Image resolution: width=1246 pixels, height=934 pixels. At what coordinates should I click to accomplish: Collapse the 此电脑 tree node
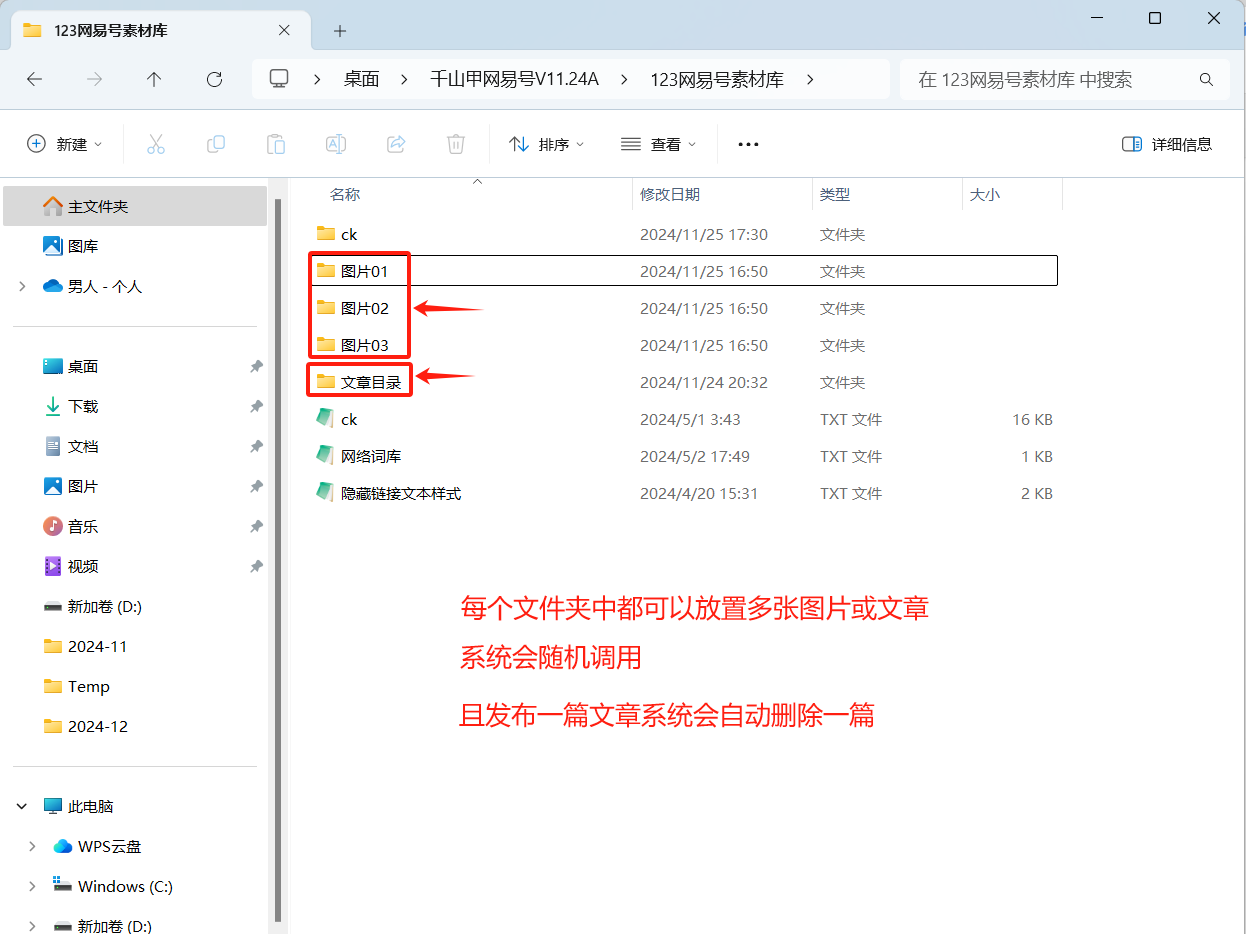[x=22, y=806]
